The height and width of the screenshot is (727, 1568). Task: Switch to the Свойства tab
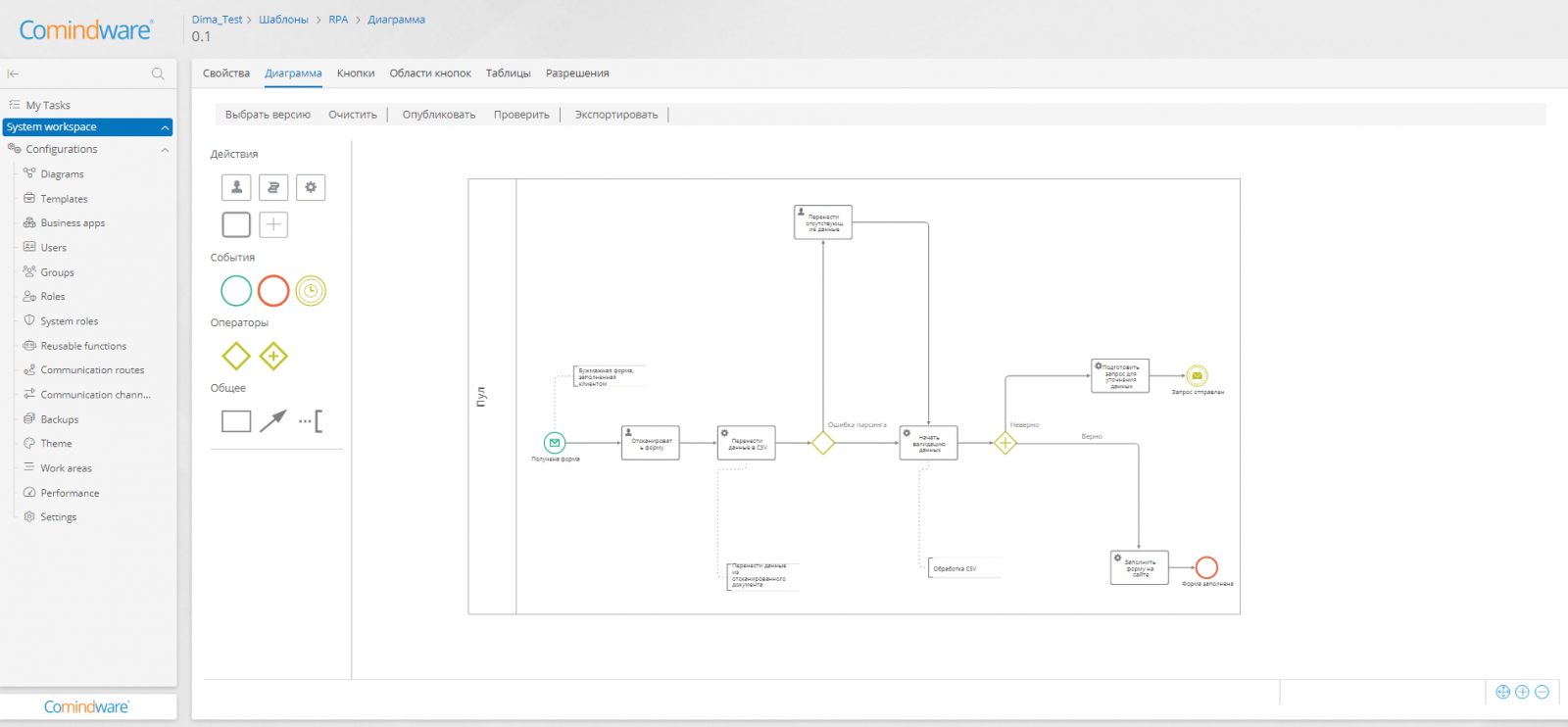tap(226, 73)
